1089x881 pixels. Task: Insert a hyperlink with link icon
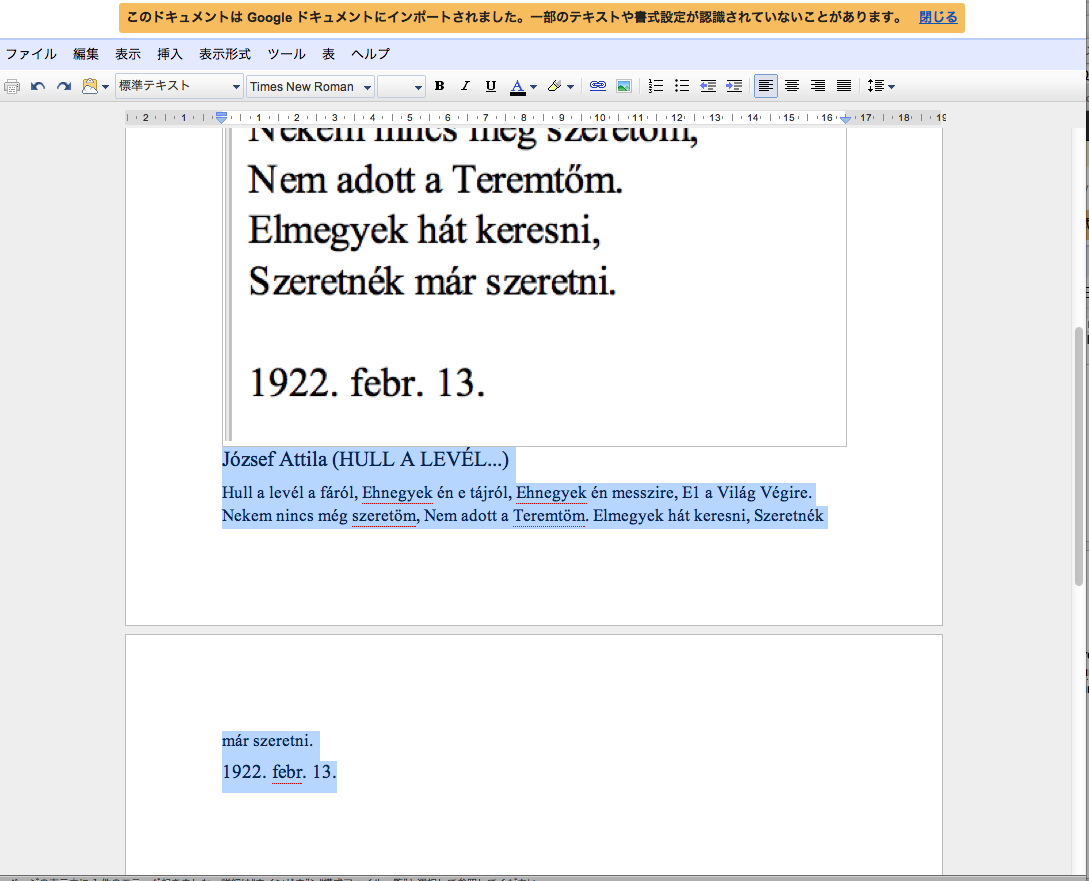click(x=597, y=86)
